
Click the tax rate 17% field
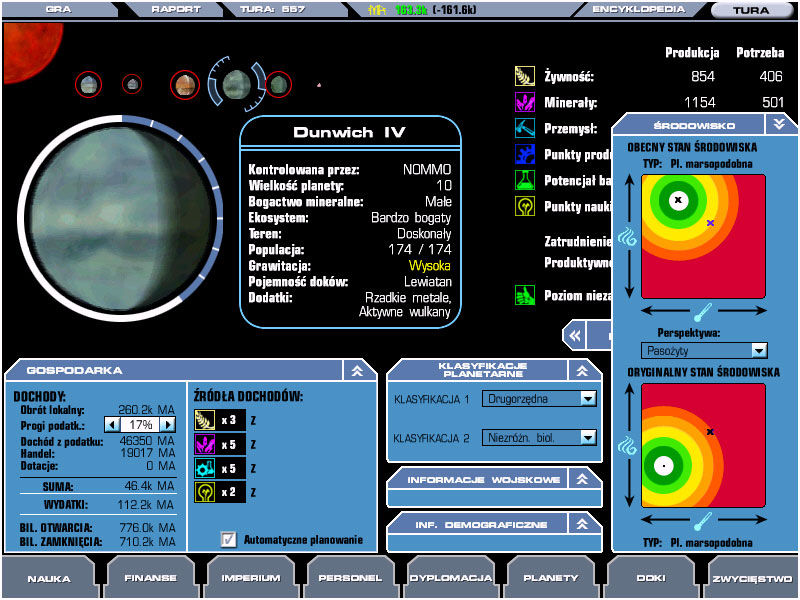click(x=140, y=424)
